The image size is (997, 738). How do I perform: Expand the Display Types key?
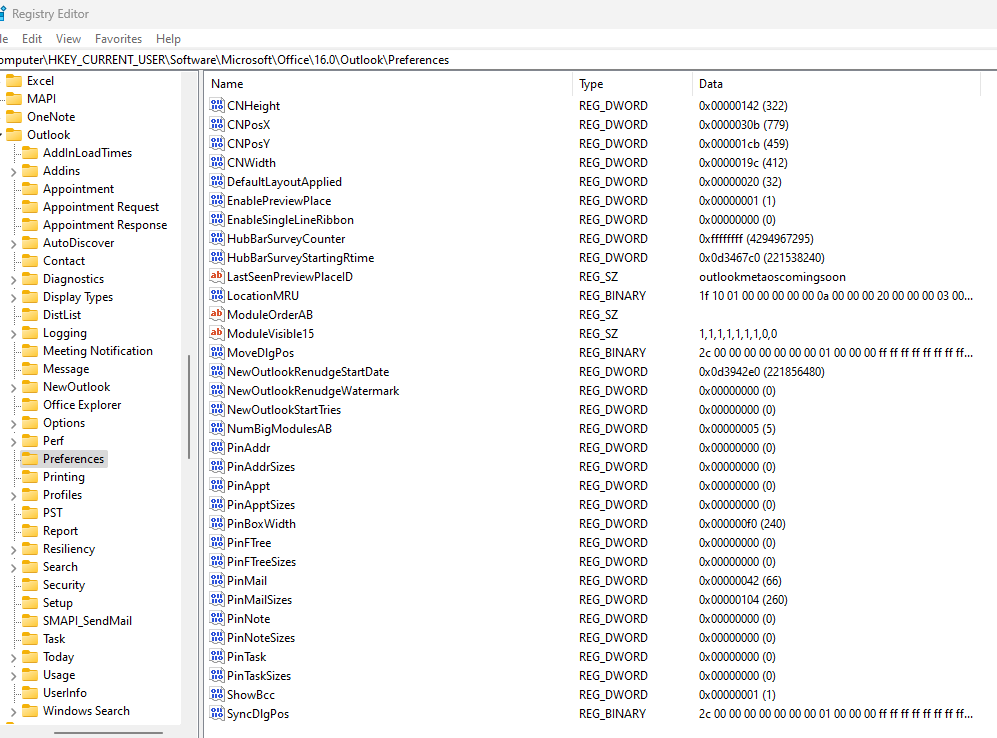13,297
